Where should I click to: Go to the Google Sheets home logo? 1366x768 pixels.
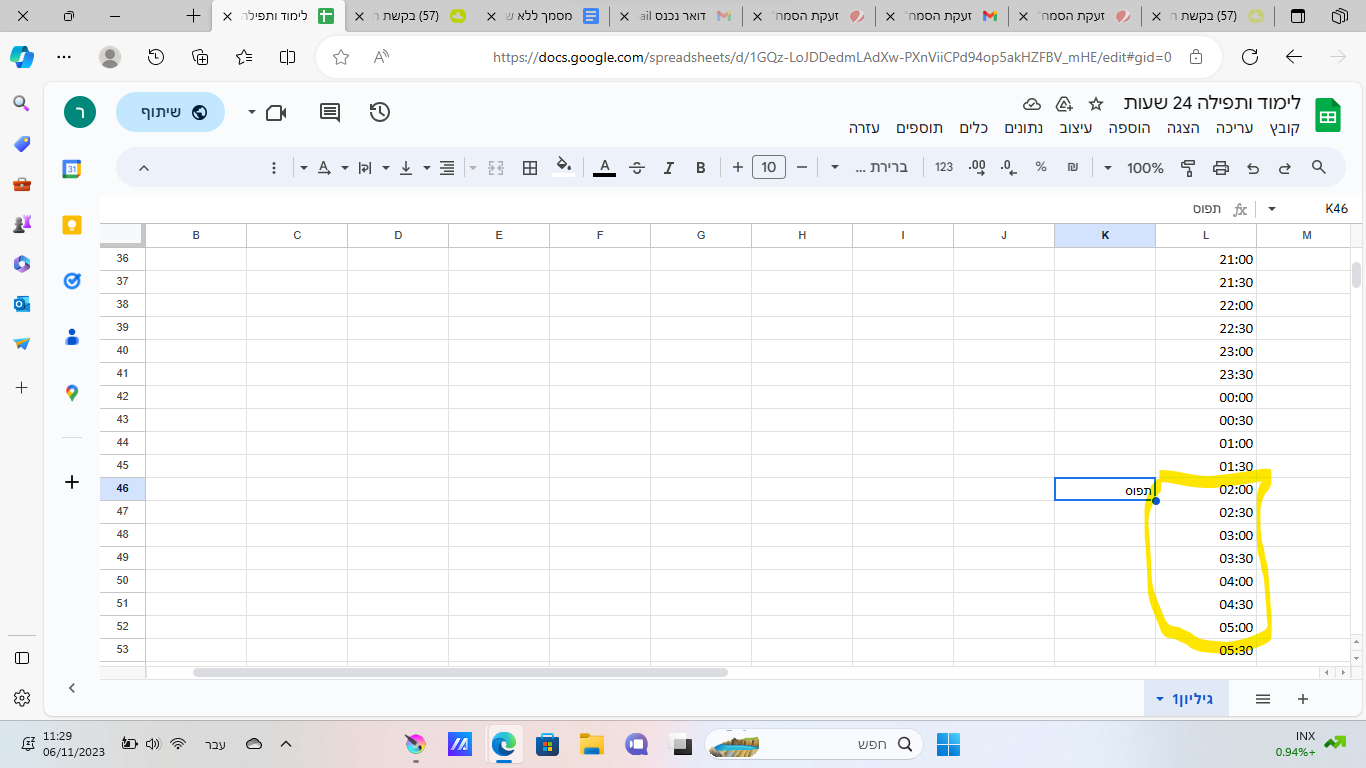click(x=1327, y=115)
